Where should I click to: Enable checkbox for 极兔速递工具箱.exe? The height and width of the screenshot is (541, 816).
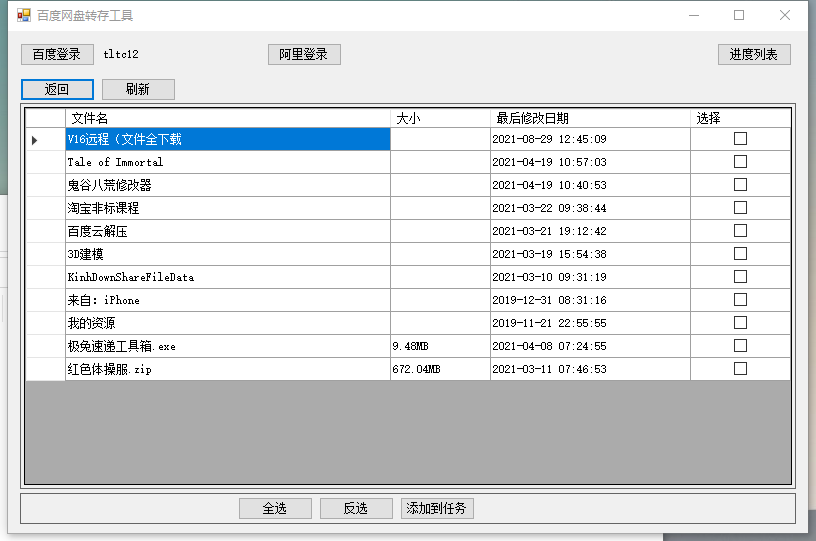click(x=740, y=346)
